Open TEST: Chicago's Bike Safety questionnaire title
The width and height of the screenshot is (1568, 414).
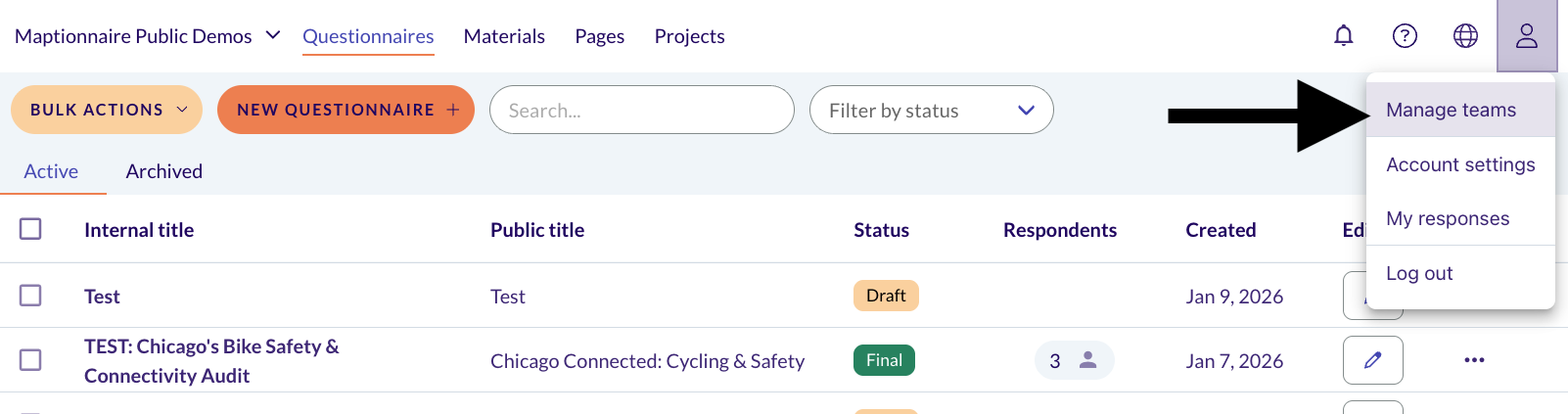pos(211,360)
